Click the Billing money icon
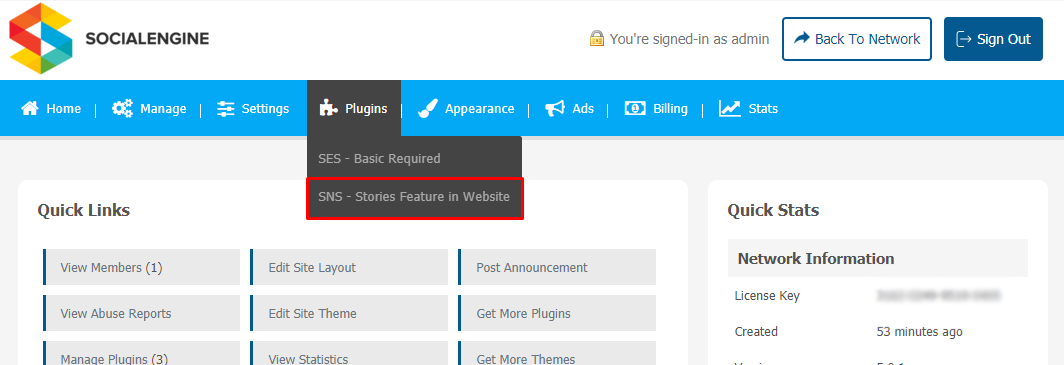This screenshot has height=365, width=1064. tap(635, 109)
